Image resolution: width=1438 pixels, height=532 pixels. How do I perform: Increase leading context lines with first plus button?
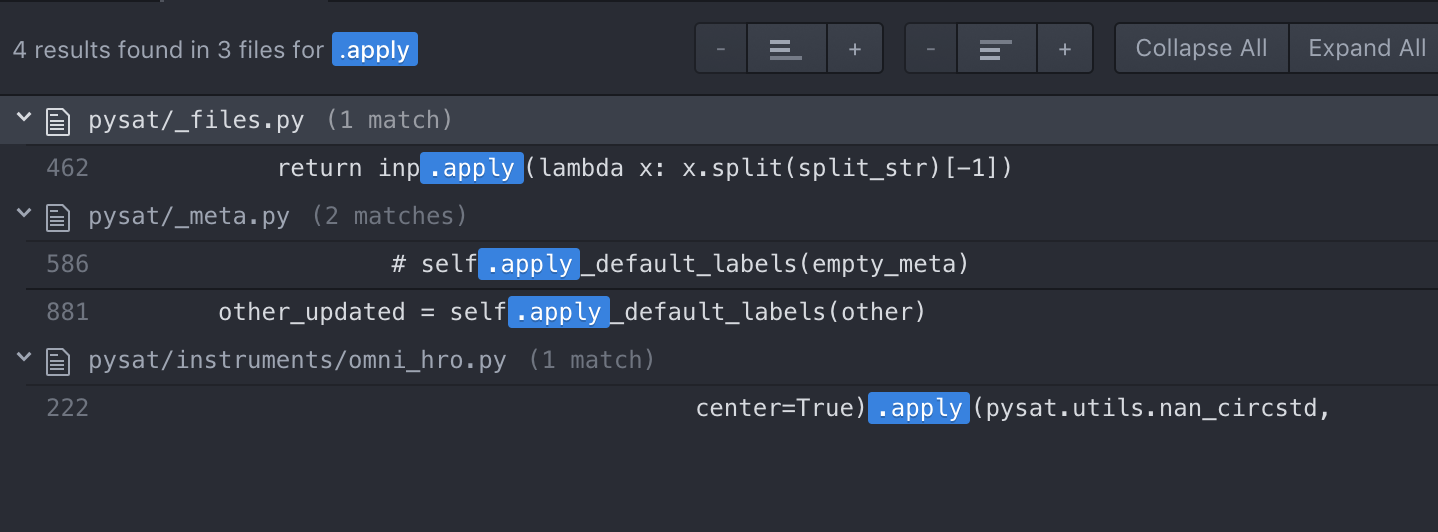855,49
